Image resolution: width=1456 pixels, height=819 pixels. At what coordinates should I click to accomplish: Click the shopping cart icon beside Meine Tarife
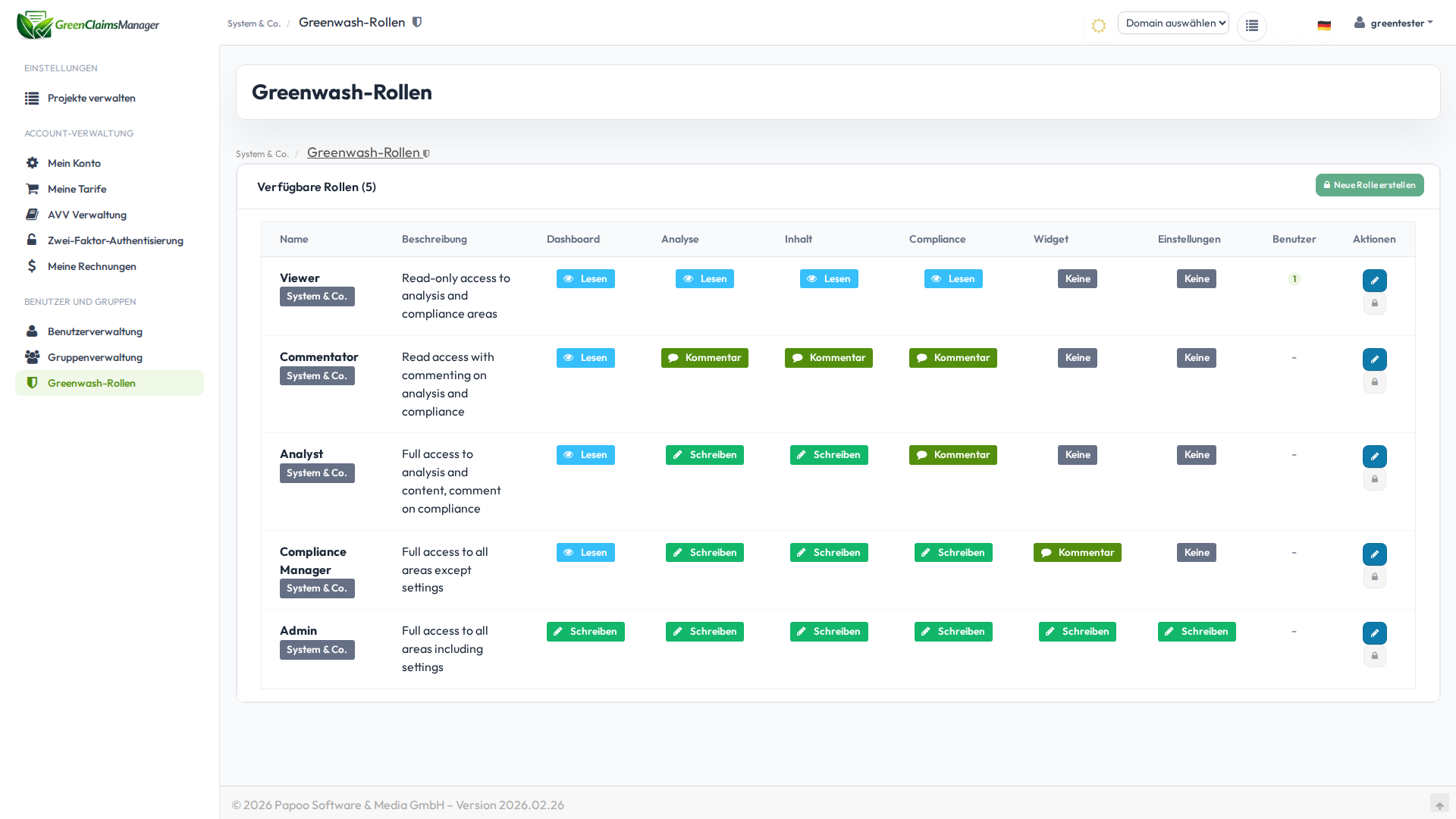(x=32, y=189)
